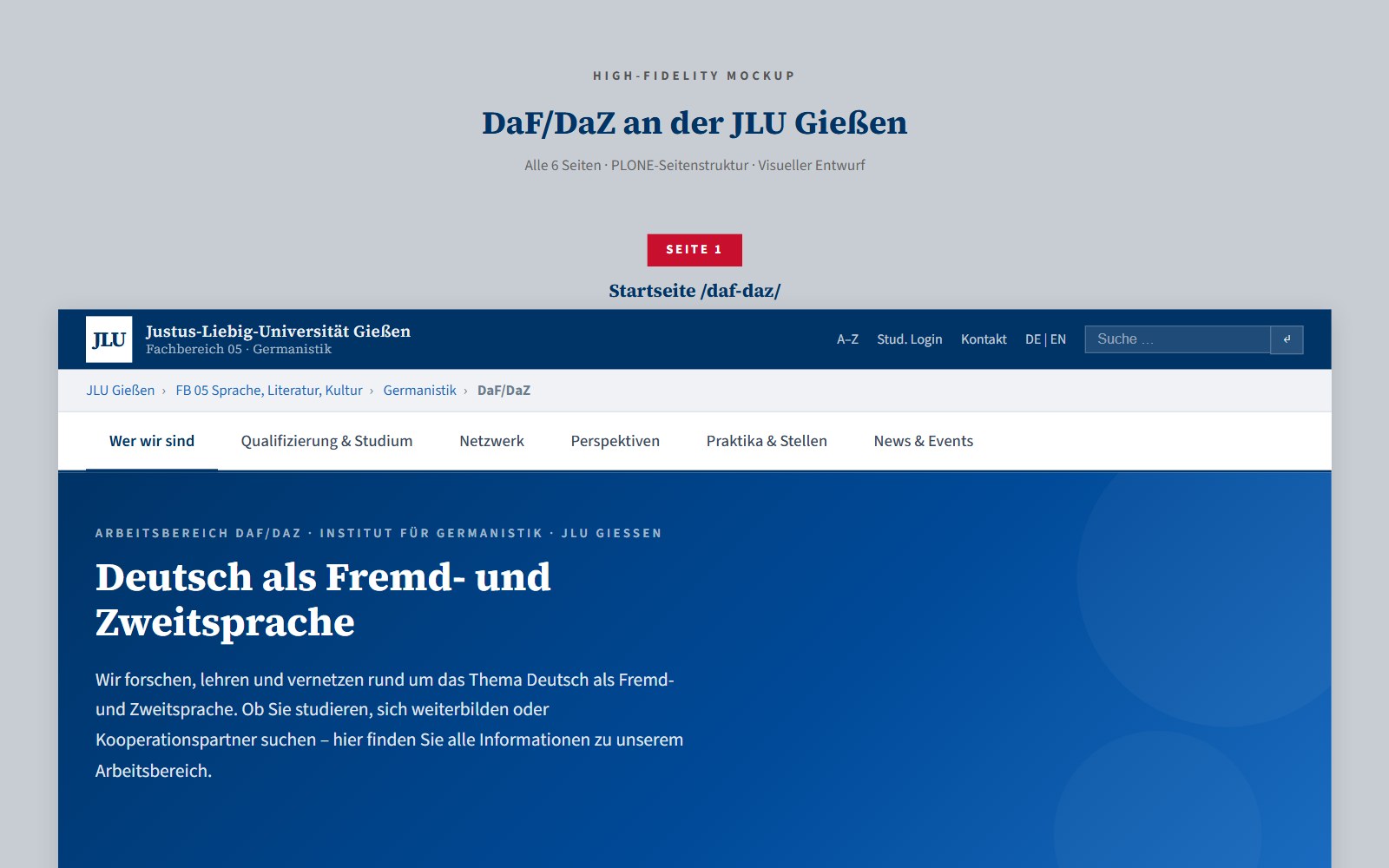Click the HIGH-FIDELITY MOCKUP label

[694, 76]
